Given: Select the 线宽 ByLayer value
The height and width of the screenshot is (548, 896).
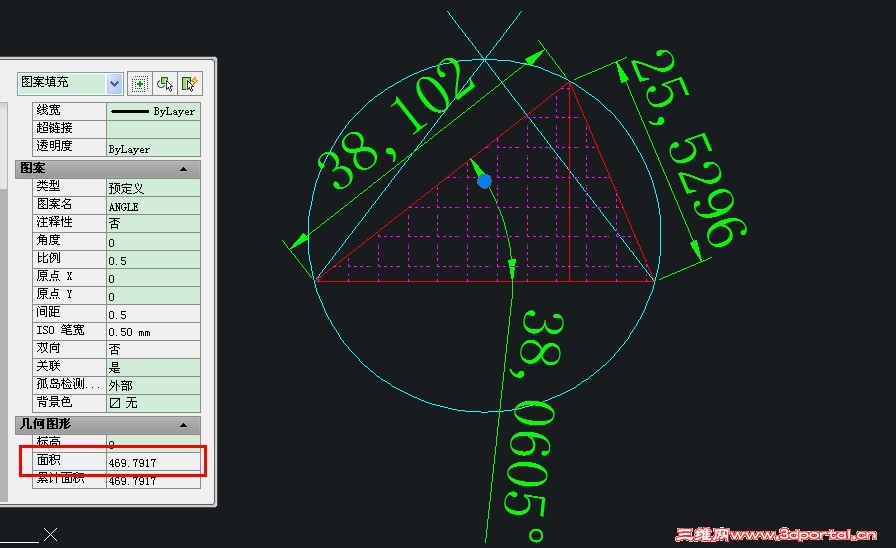Looking at the screenshot, I should pos(153,111).
